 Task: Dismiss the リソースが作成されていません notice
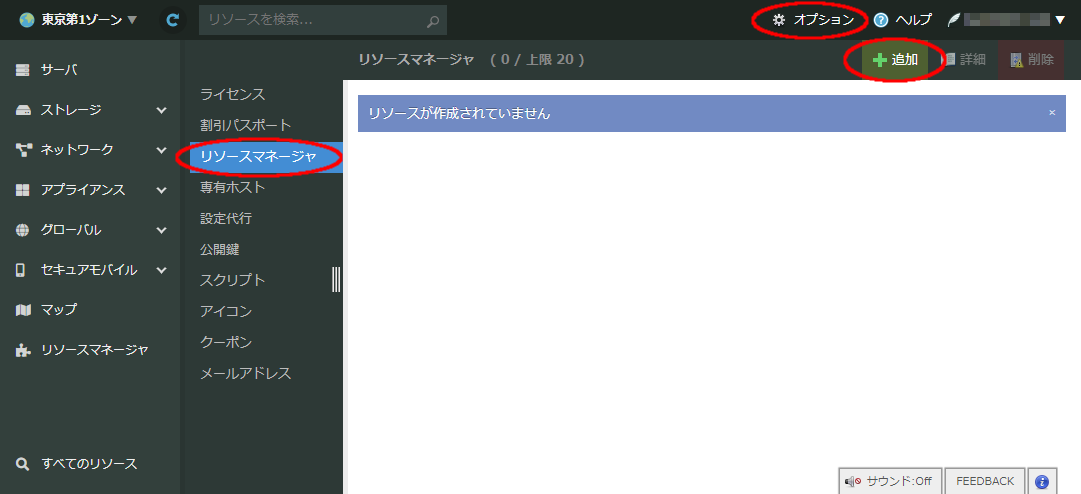[1051, 113]
